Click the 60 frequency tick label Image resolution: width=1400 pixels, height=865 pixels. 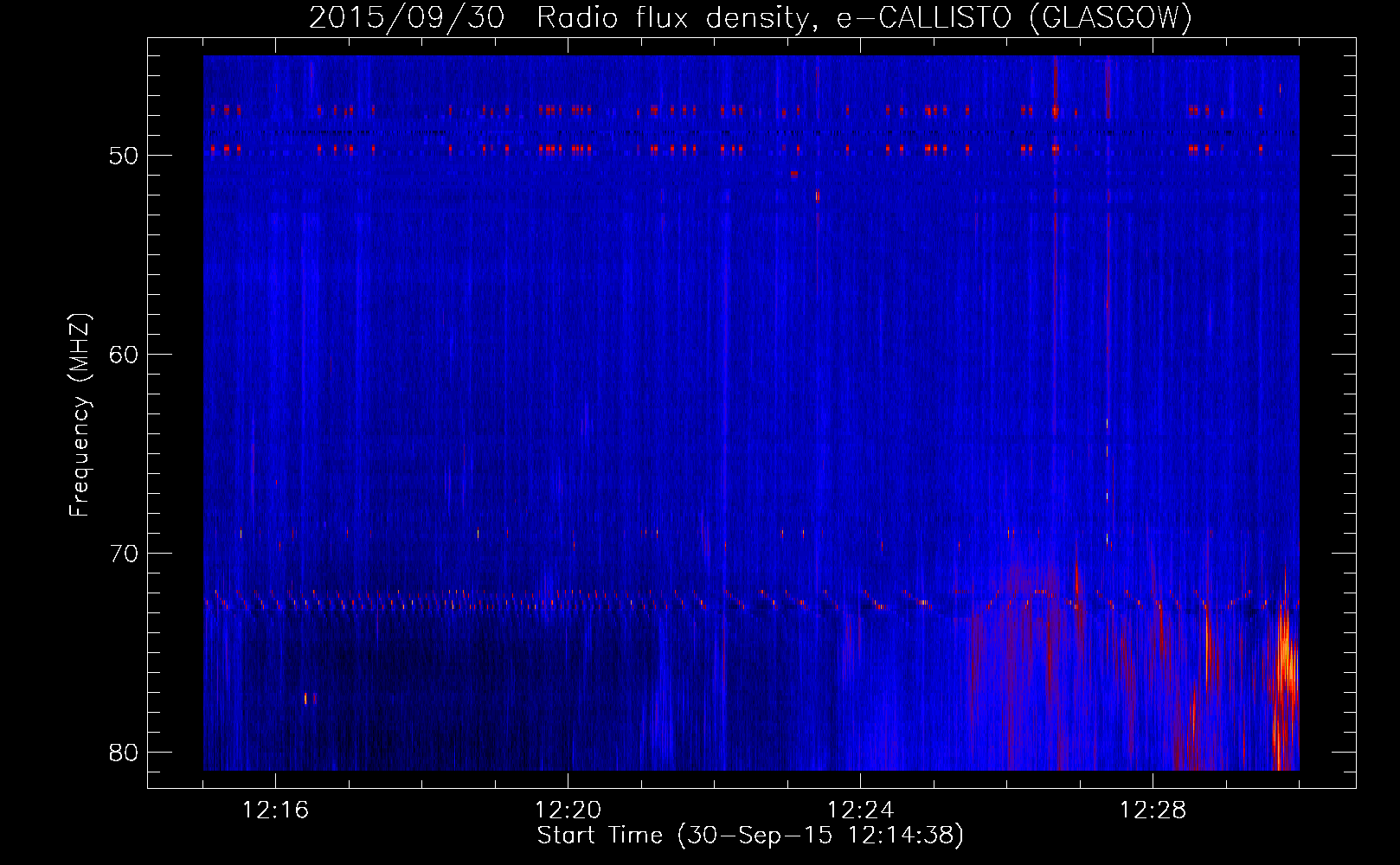click(124, 355)
